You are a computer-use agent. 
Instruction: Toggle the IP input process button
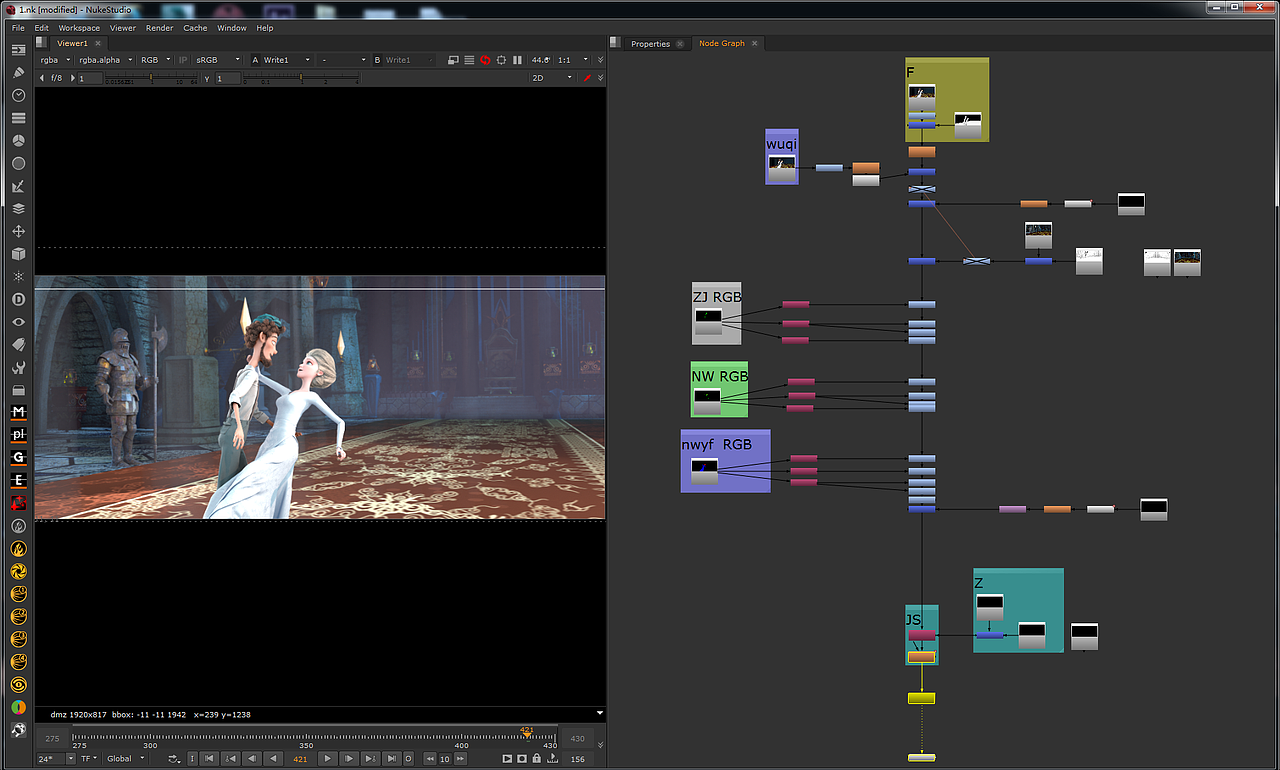pos(183,60)
